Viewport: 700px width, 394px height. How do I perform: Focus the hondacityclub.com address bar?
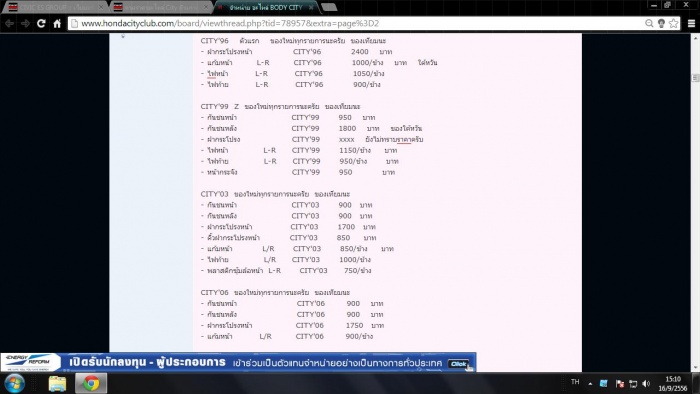click(x=357, y=23)
